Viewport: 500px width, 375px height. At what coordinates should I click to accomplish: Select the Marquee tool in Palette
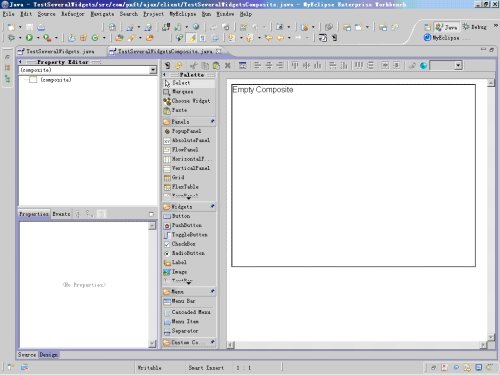[189, 91]
